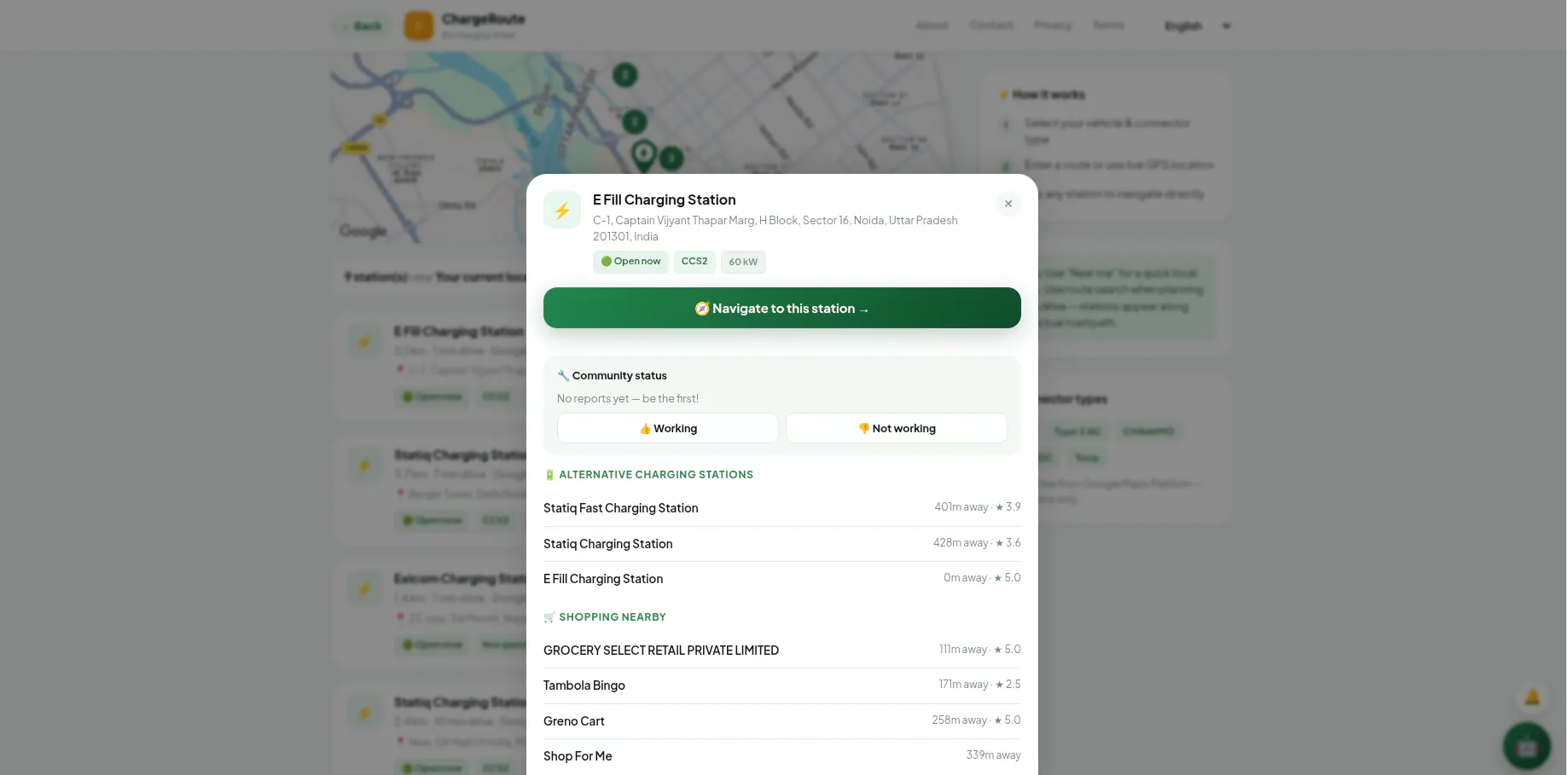Click the shopping cart icon beside Shopping Nearby

[x=549, y=617]
